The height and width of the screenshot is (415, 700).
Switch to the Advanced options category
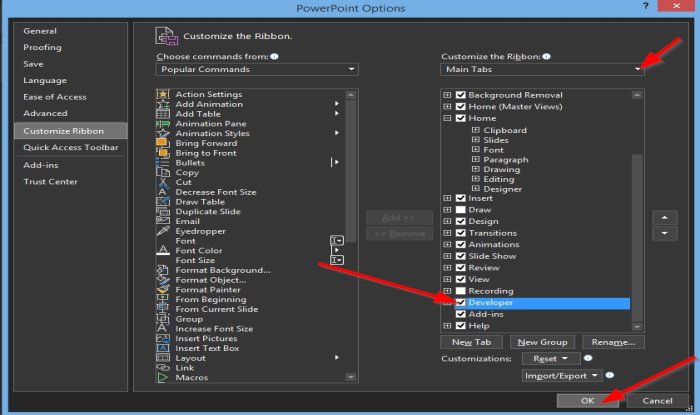tap(46, 113)
